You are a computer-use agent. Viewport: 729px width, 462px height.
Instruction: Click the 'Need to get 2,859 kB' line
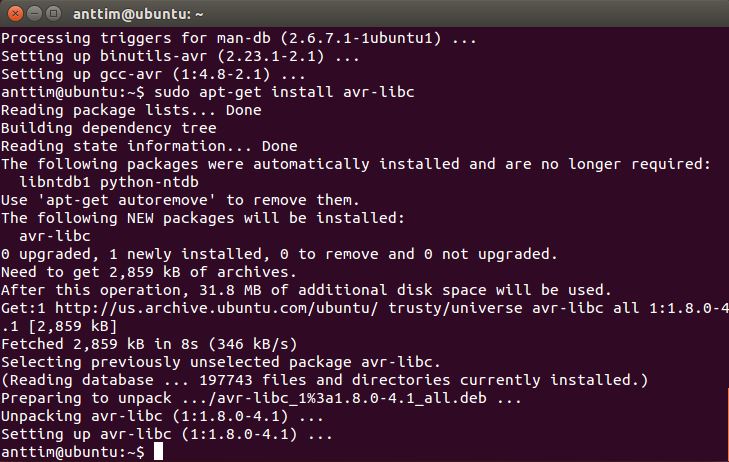(x=149, y=272)
